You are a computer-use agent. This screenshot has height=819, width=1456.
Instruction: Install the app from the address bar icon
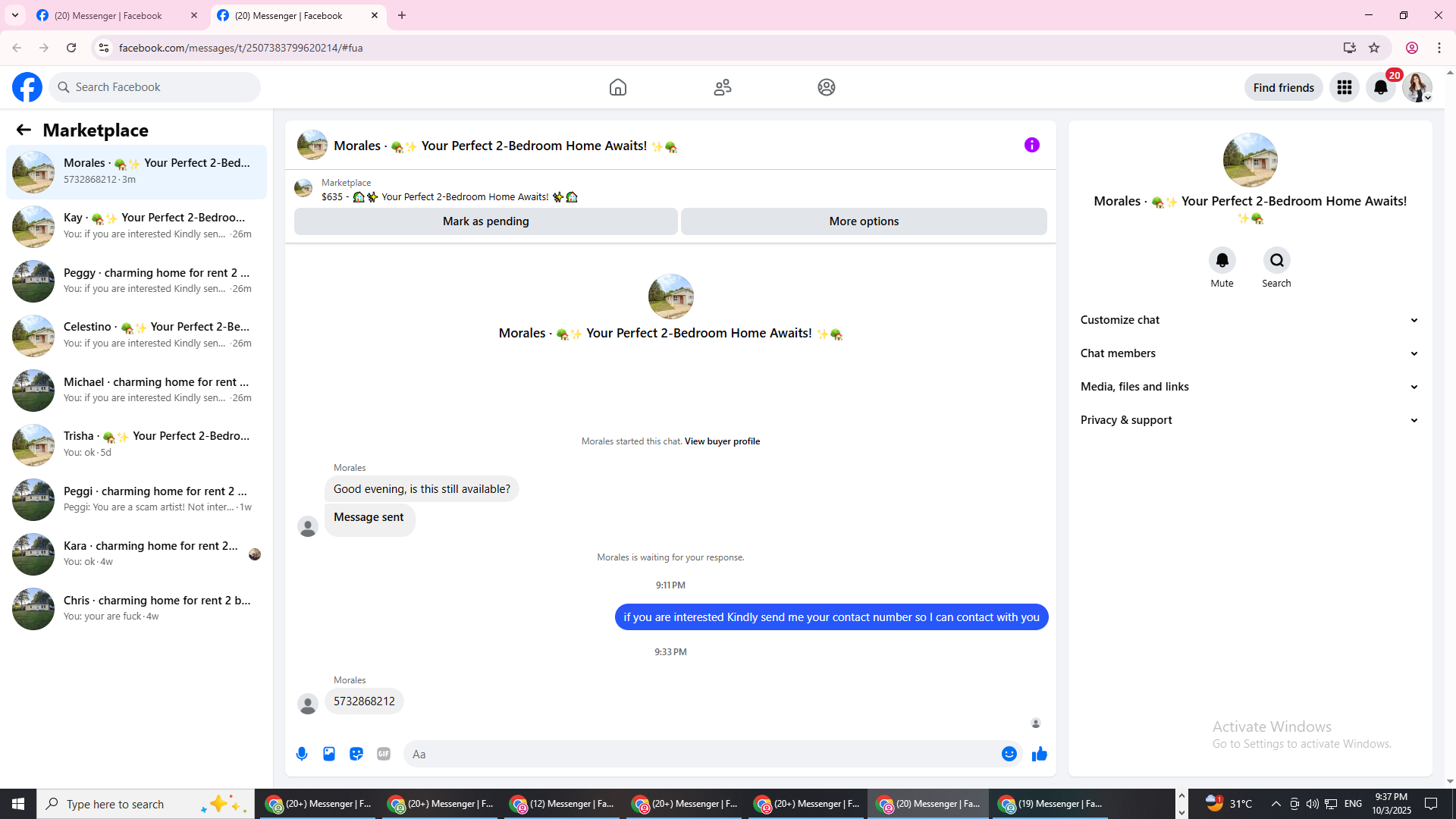[x=1350, y=48]
